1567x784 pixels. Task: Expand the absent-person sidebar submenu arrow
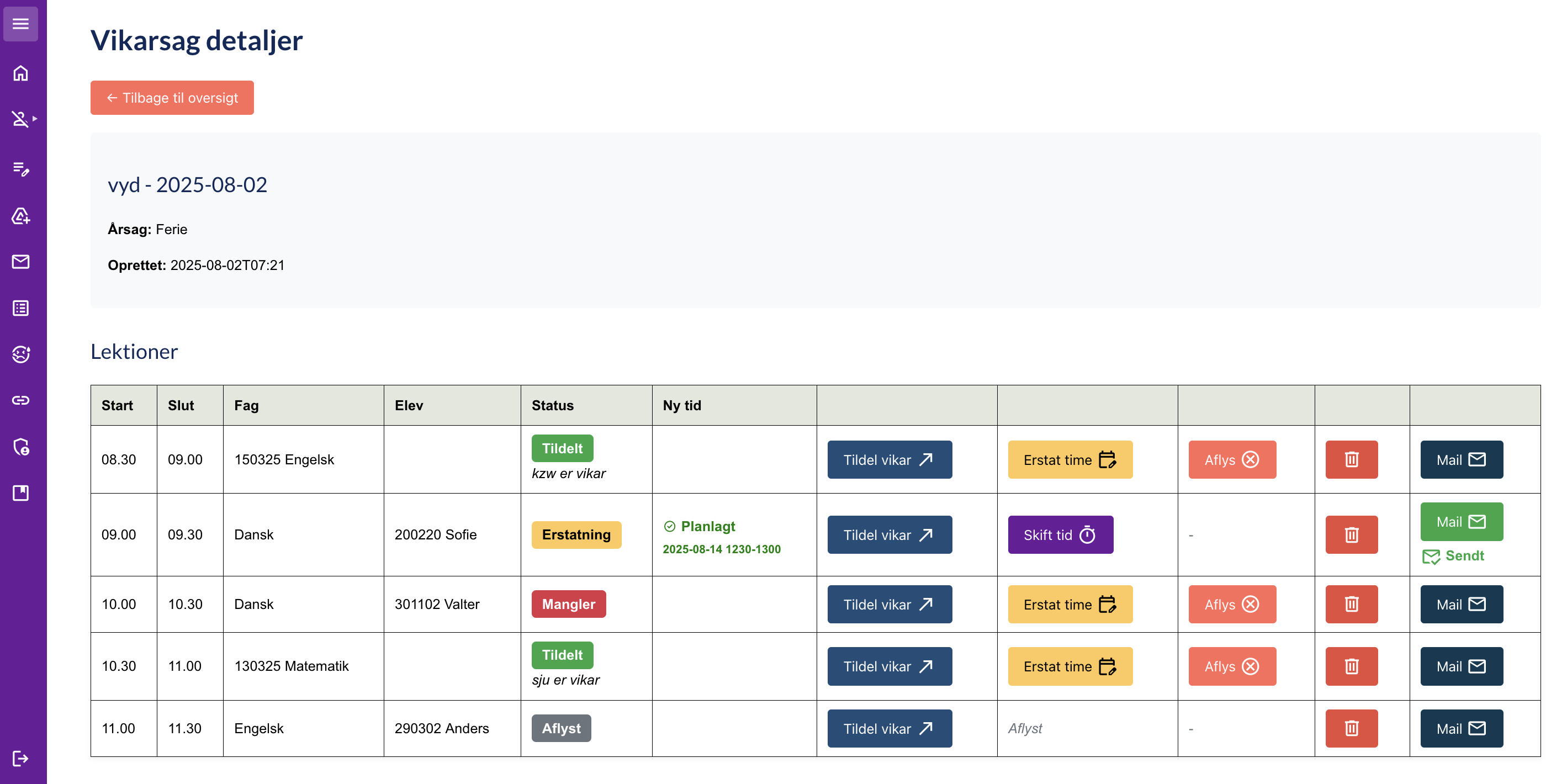(35, 119)
